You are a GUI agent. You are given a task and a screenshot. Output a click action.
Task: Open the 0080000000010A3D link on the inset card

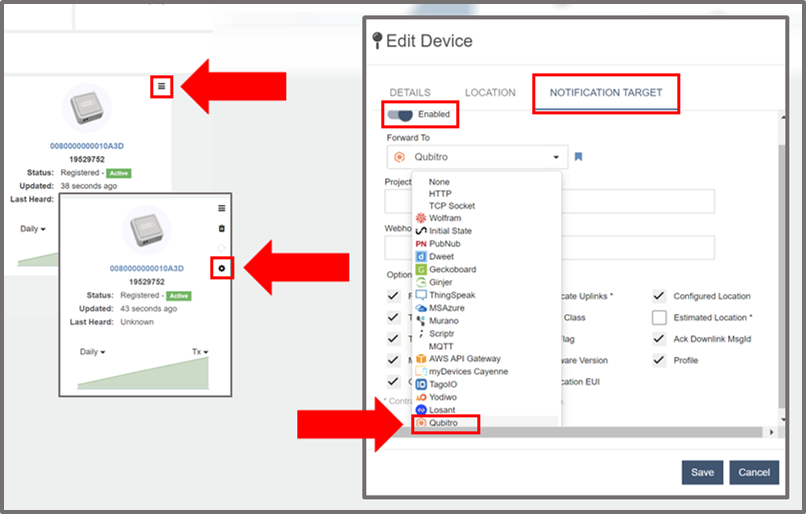point(146,268)
